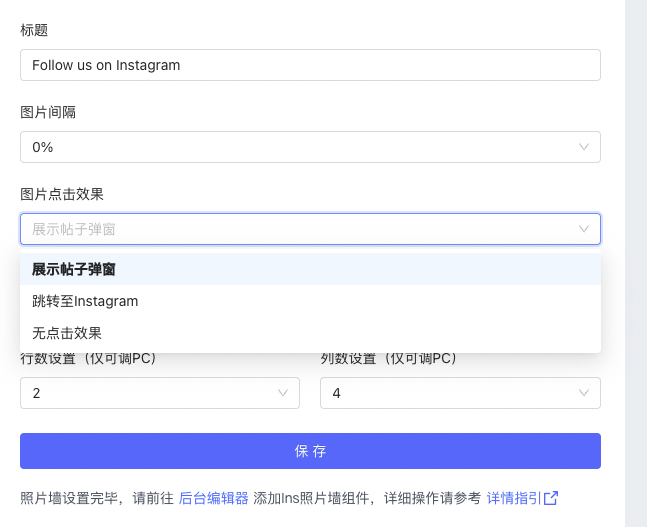Open the 详情指引 link
Viewport: 647px width, 527px height.
click(514, 498)
